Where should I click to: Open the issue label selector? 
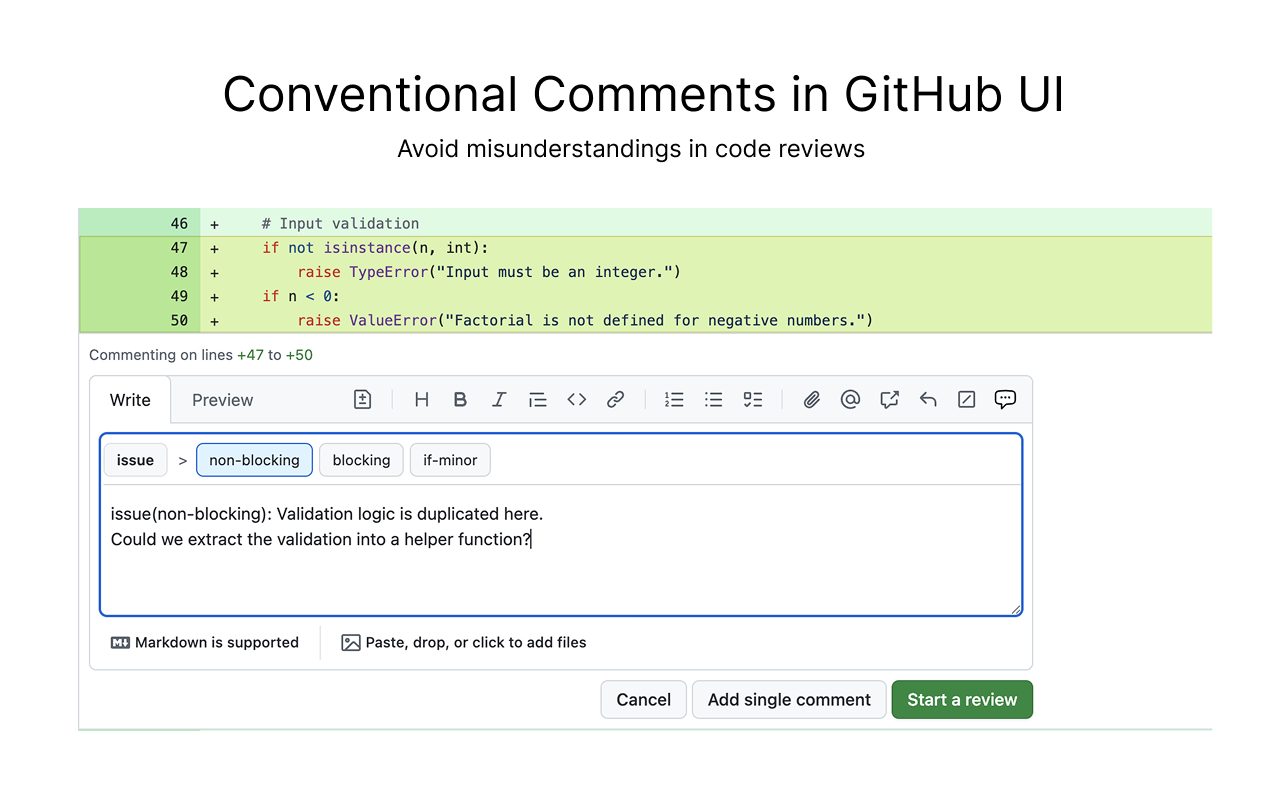pos(135,460)
